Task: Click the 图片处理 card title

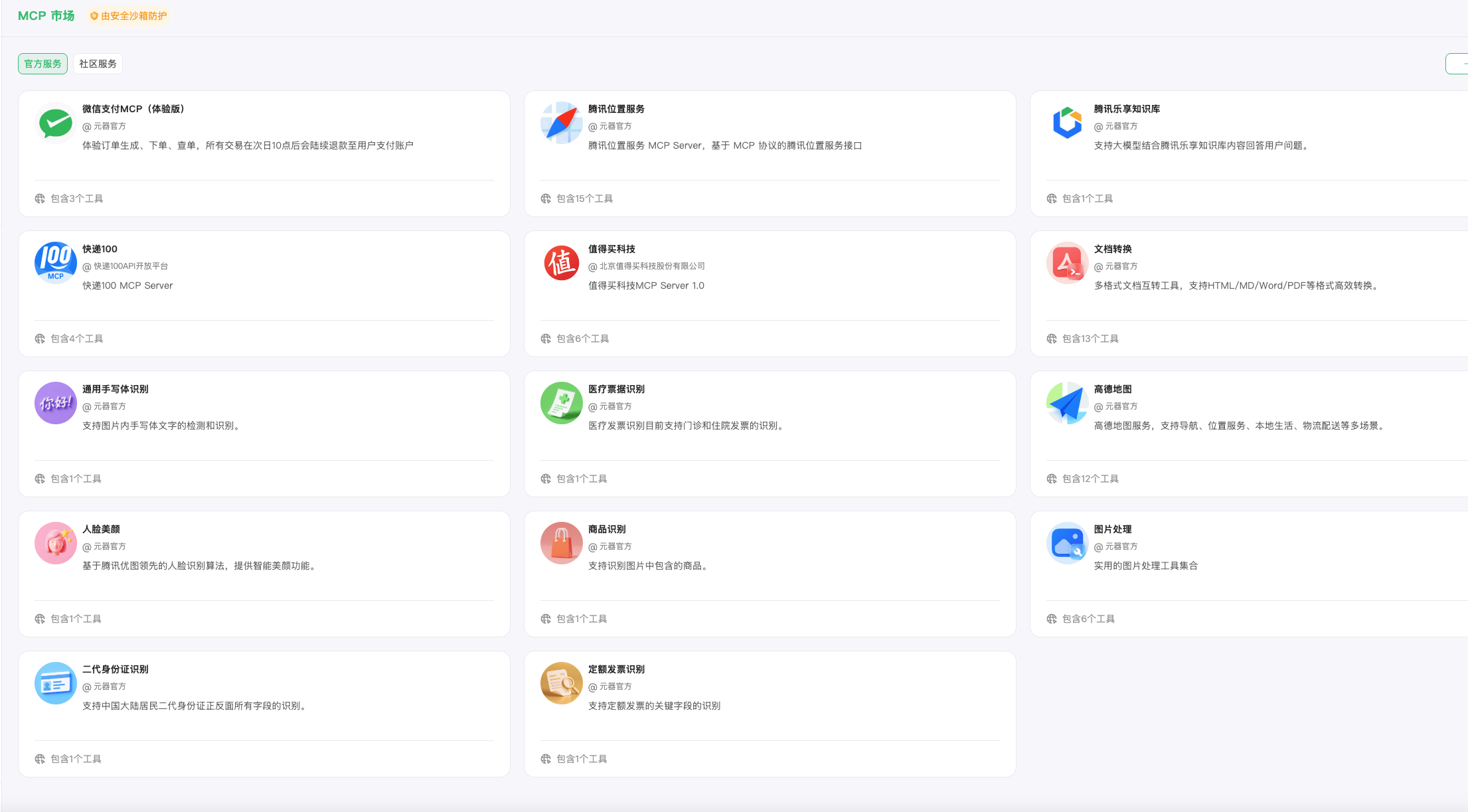Action: tap(1113, 529)
